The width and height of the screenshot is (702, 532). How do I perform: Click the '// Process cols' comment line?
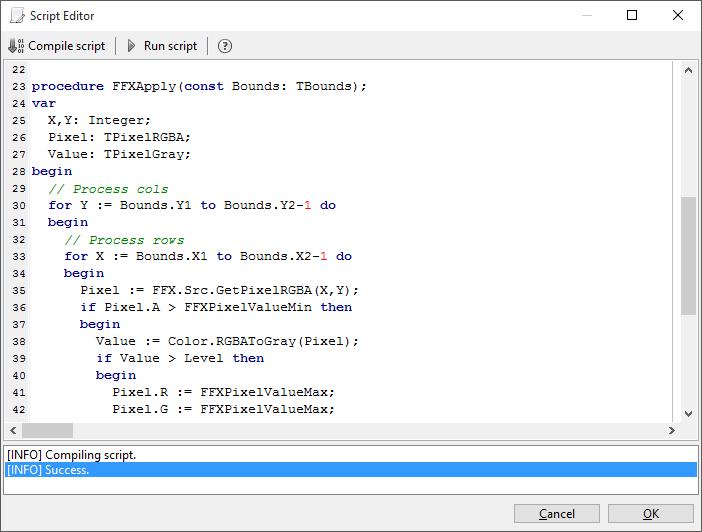pyautogui.click(x=108, y=189)
